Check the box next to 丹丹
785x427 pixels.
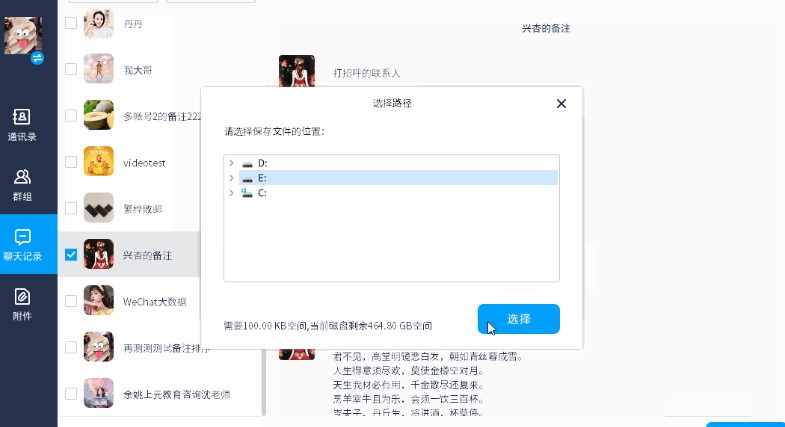[71, 23]
